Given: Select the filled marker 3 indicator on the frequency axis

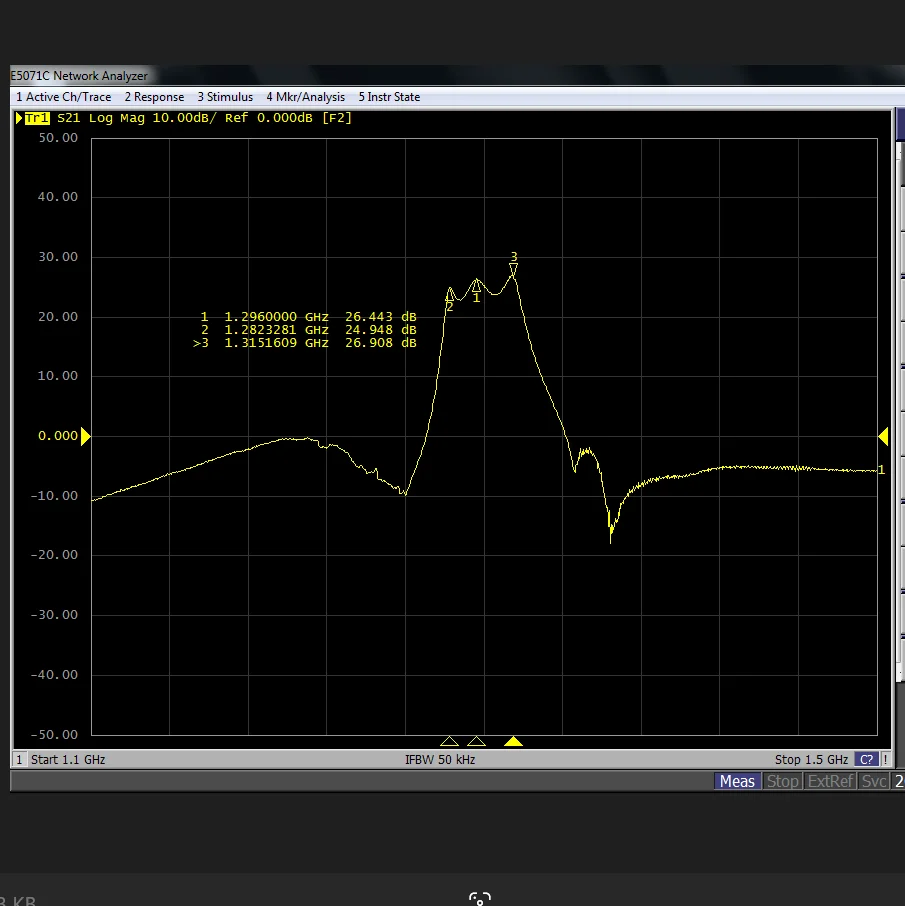Looking at the screenshot, I should click(513, 741).
